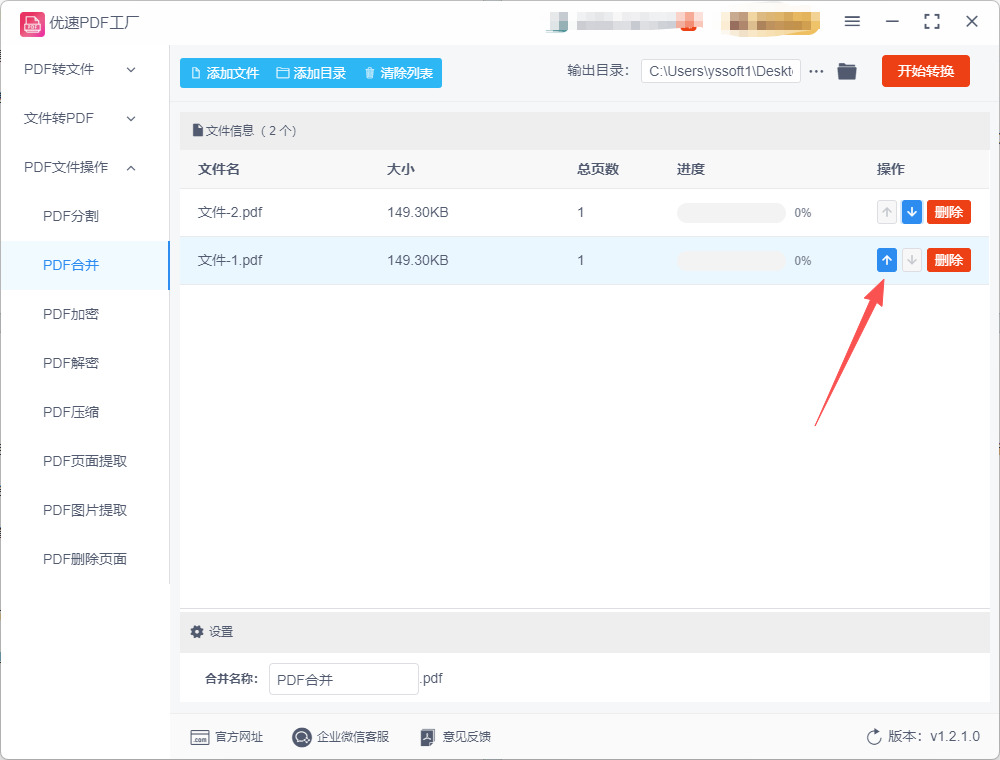Screen dimensions: 1000x760
Task: Click the PDF转文件 menu label
Action: tap(59, 69)
